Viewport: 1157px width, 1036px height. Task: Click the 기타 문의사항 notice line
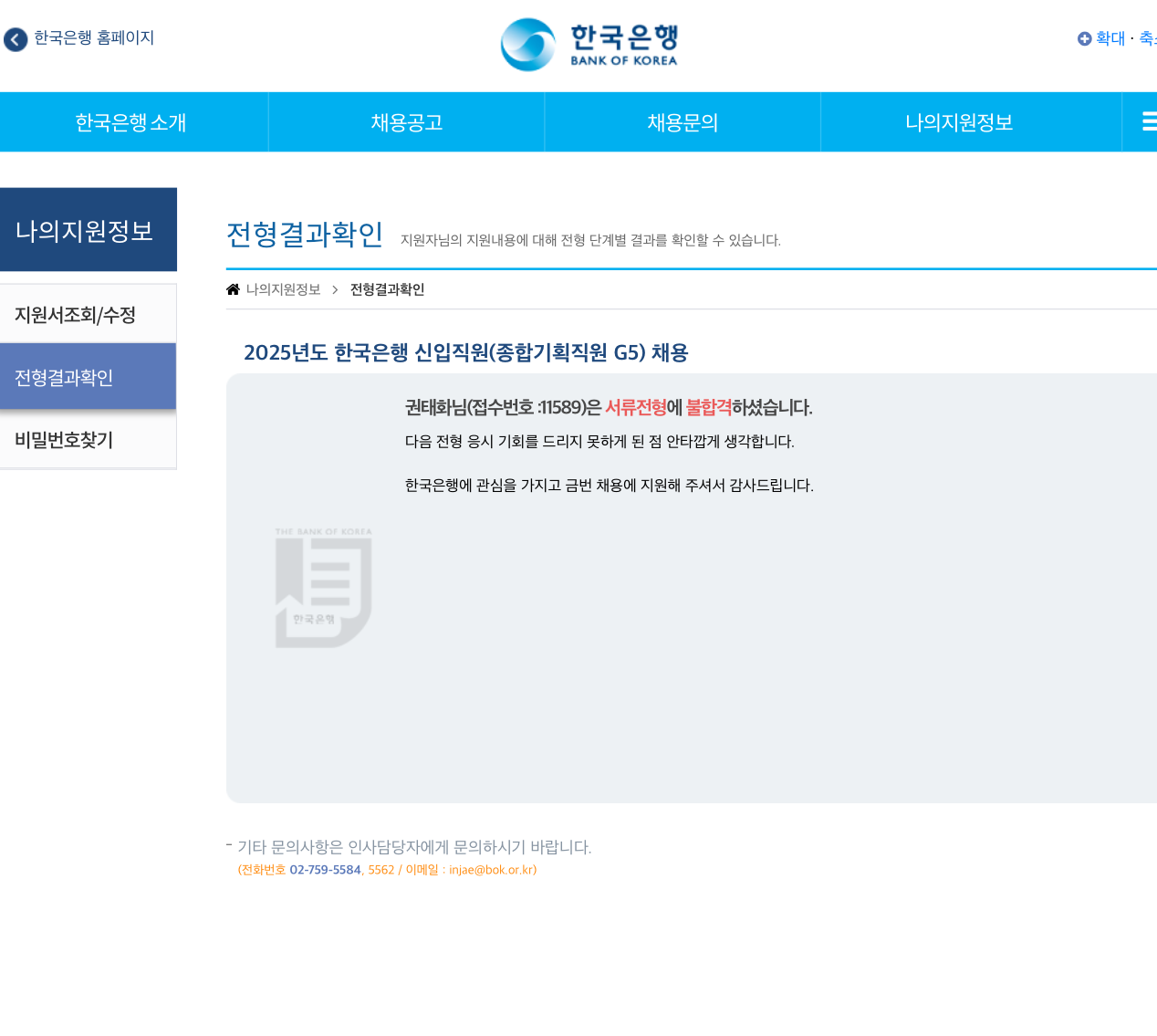414,847
